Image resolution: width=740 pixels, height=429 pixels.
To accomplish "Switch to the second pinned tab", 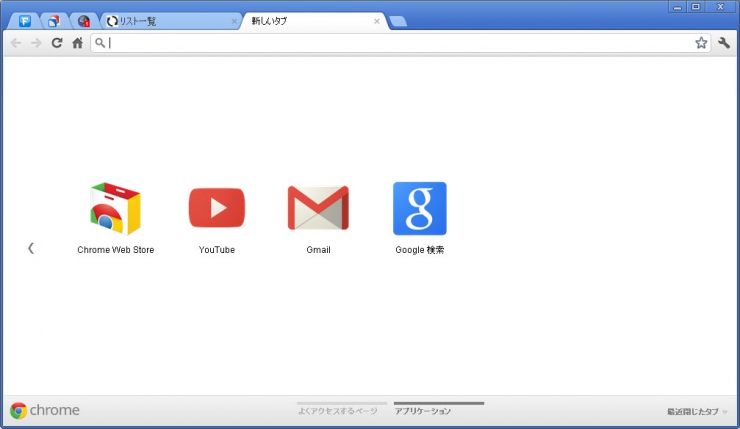I will click(x=54, y=21).
